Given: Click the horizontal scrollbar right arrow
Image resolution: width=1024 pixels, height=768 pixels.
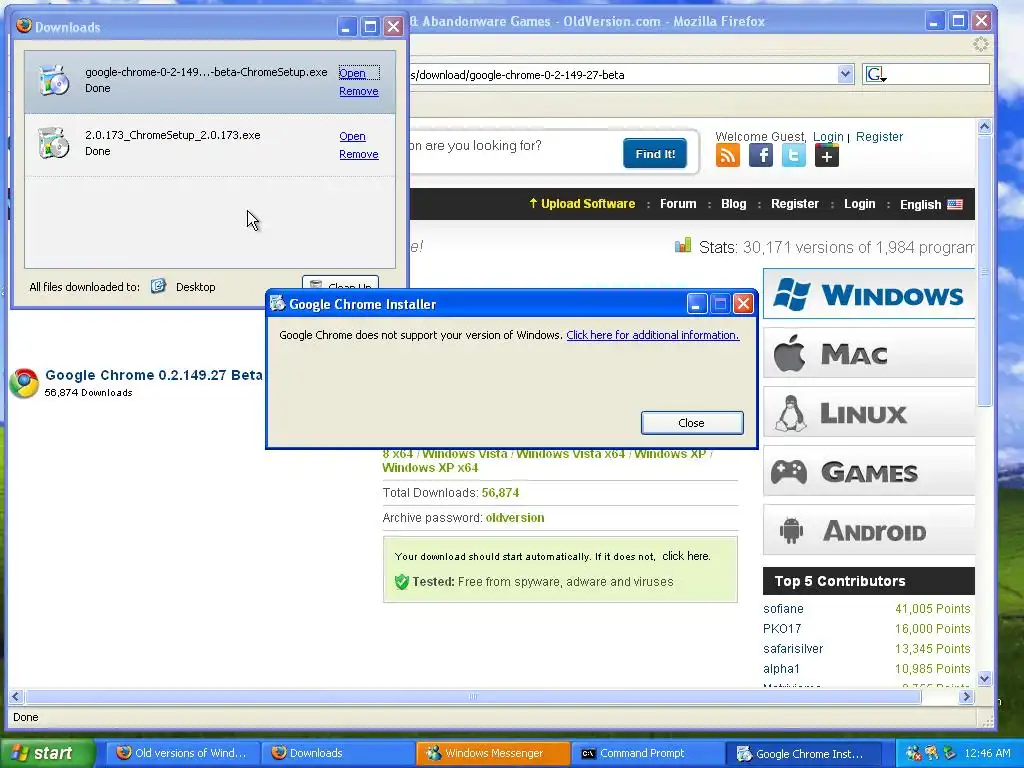Looking at the screenshot, I should pos(967,697).
